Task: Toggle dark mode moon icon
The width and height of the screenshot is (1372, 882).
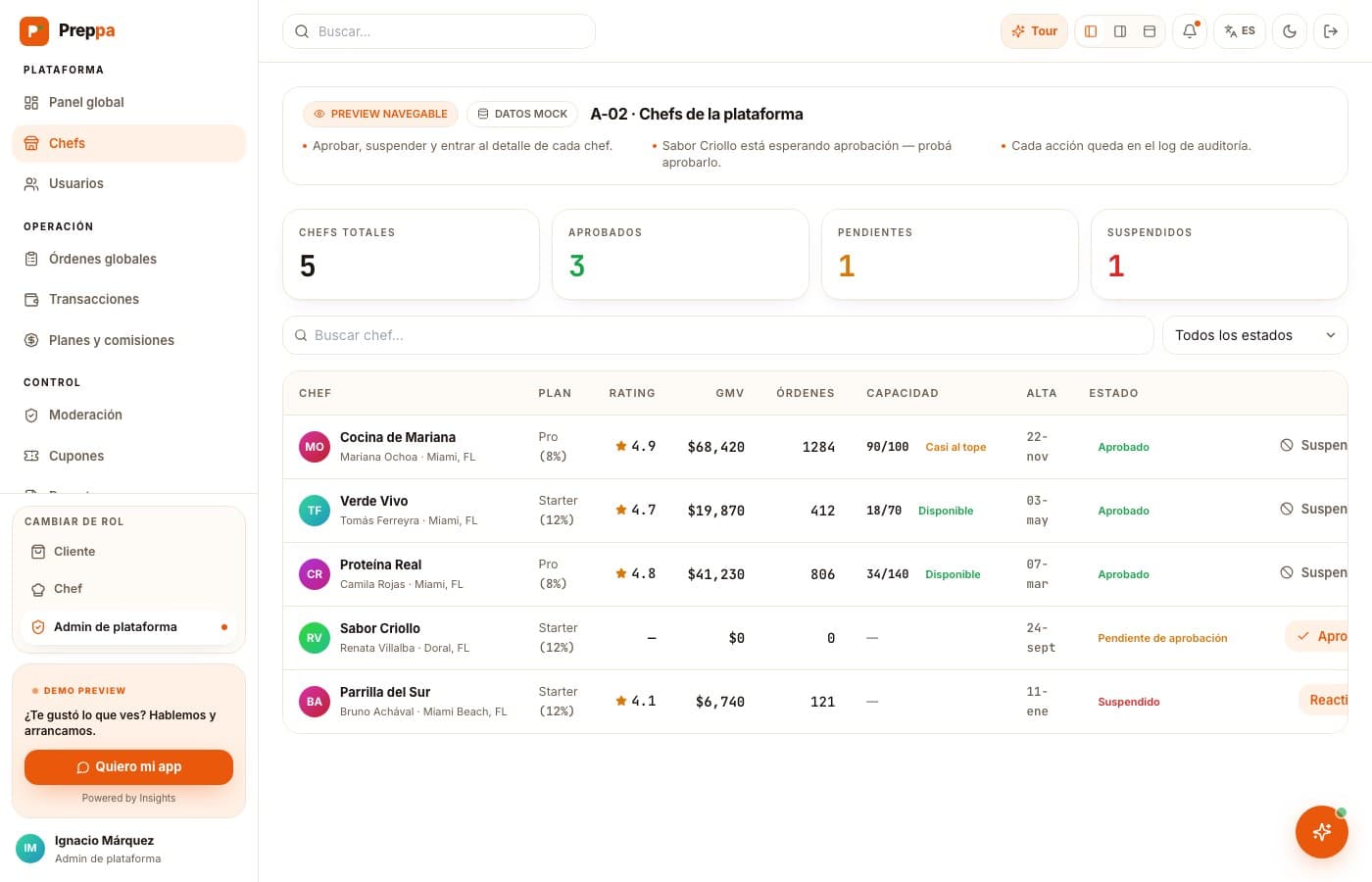Action: click(x=1290, y=31)
